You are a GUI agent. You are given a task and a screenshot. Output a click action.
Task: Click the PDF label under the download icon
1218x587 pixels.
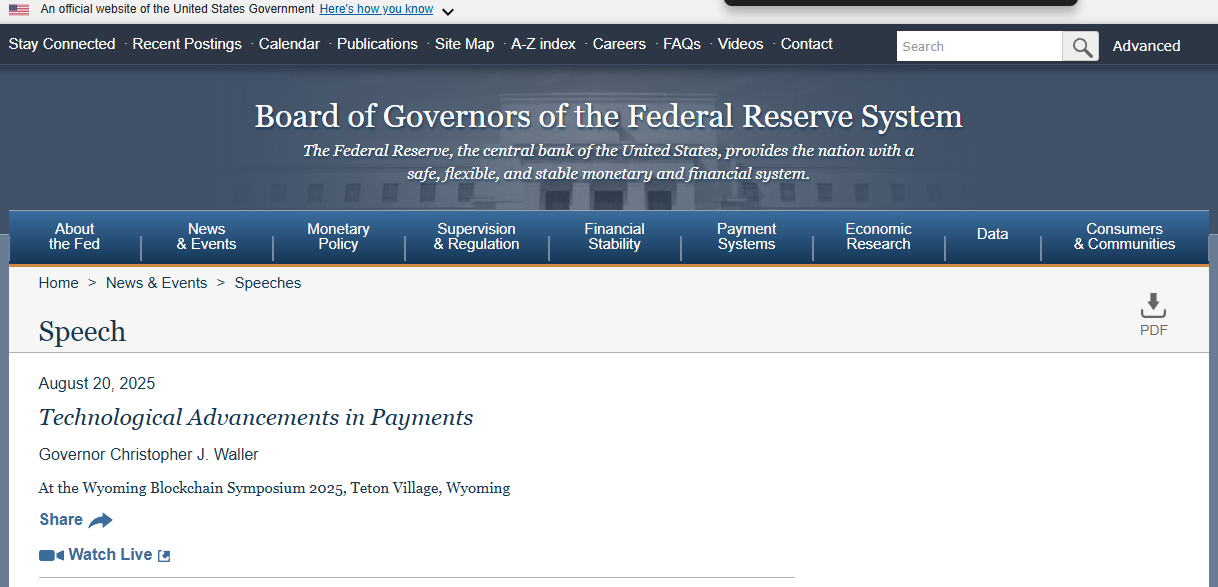(x=1153, y=330)
